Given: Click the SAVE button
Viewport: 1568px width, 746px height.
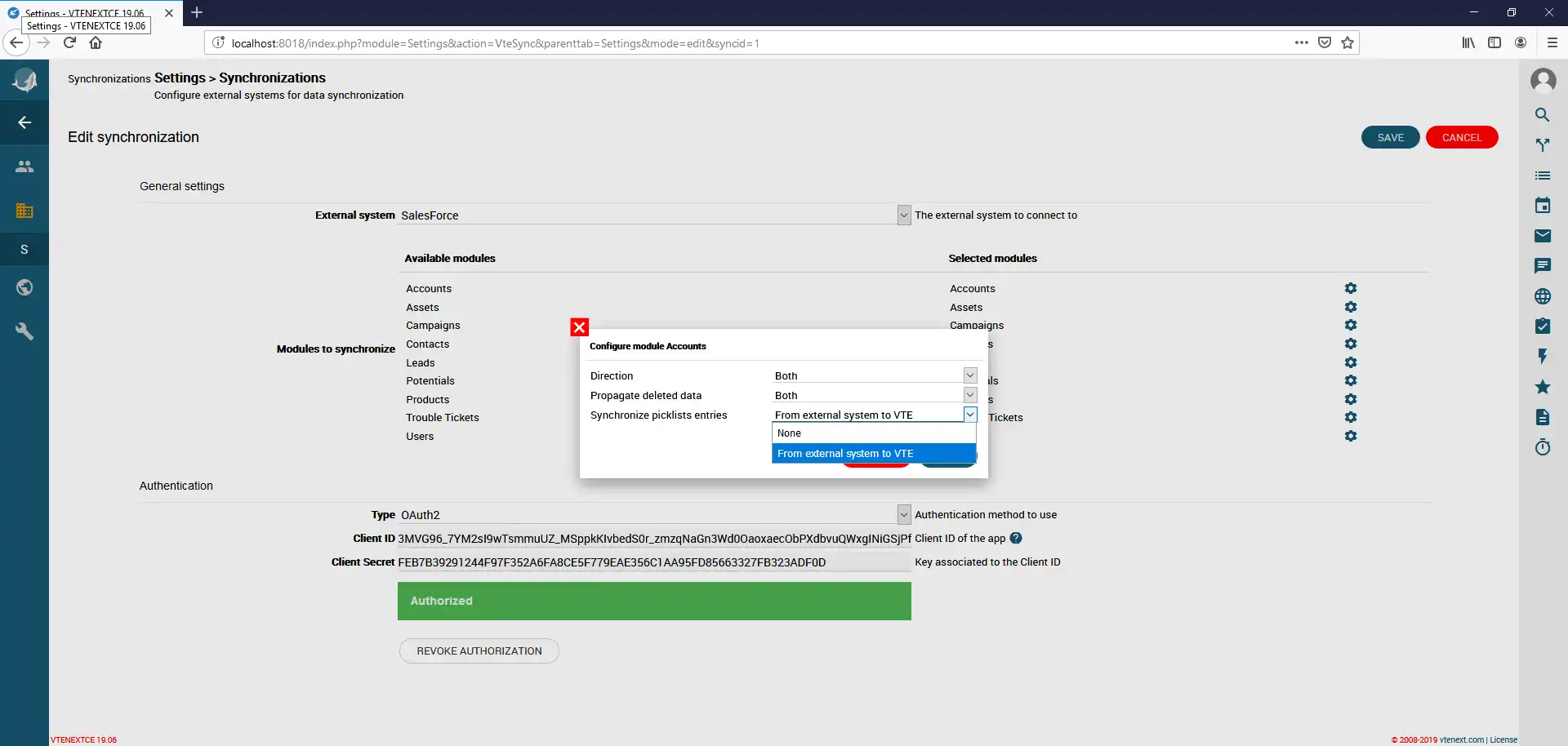Looking at the screenshot, I should (1391, 137).
